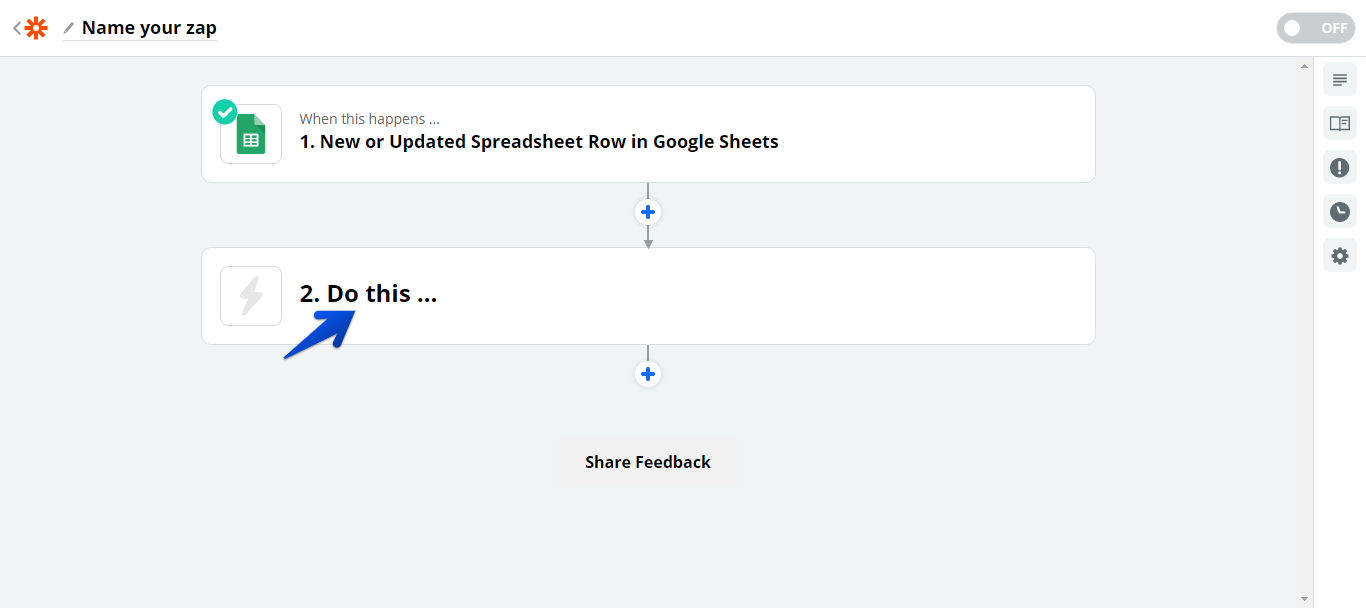Show the exclamation alerts icon in sidebar
This screenshot has height=608, width=1366.
[x=1340, y=167]
